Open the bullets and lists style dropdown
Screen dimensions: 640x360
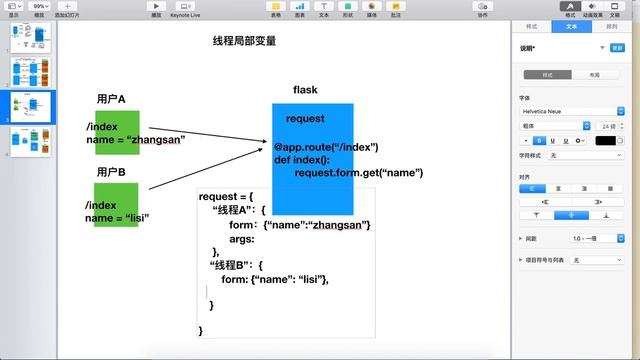click(597, 260)
